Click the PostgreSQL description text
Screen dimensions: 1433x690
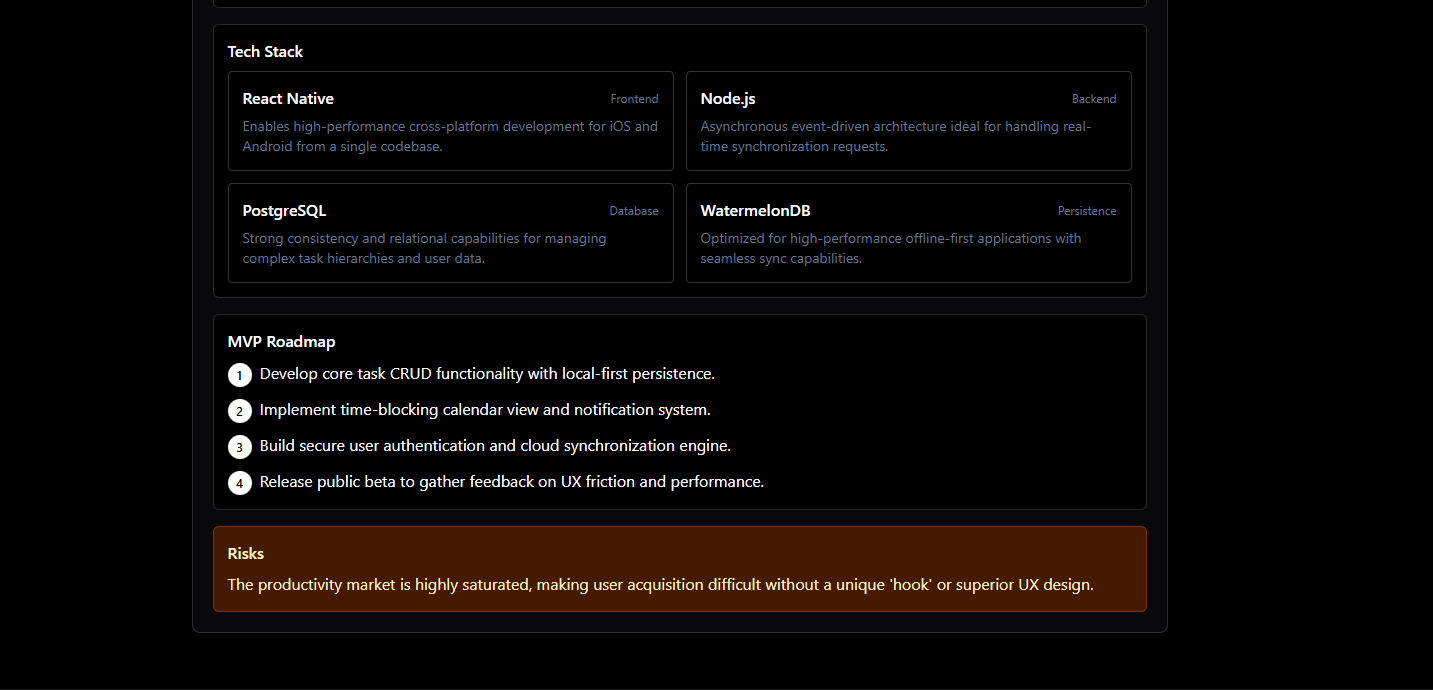click(424, 248)
